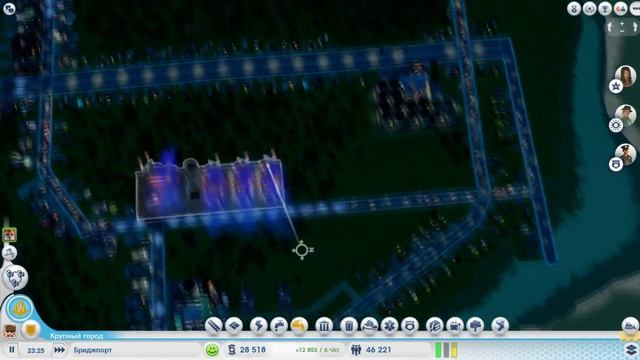
Task: Click the police officer advisor portrait
Action: [625, 154]
